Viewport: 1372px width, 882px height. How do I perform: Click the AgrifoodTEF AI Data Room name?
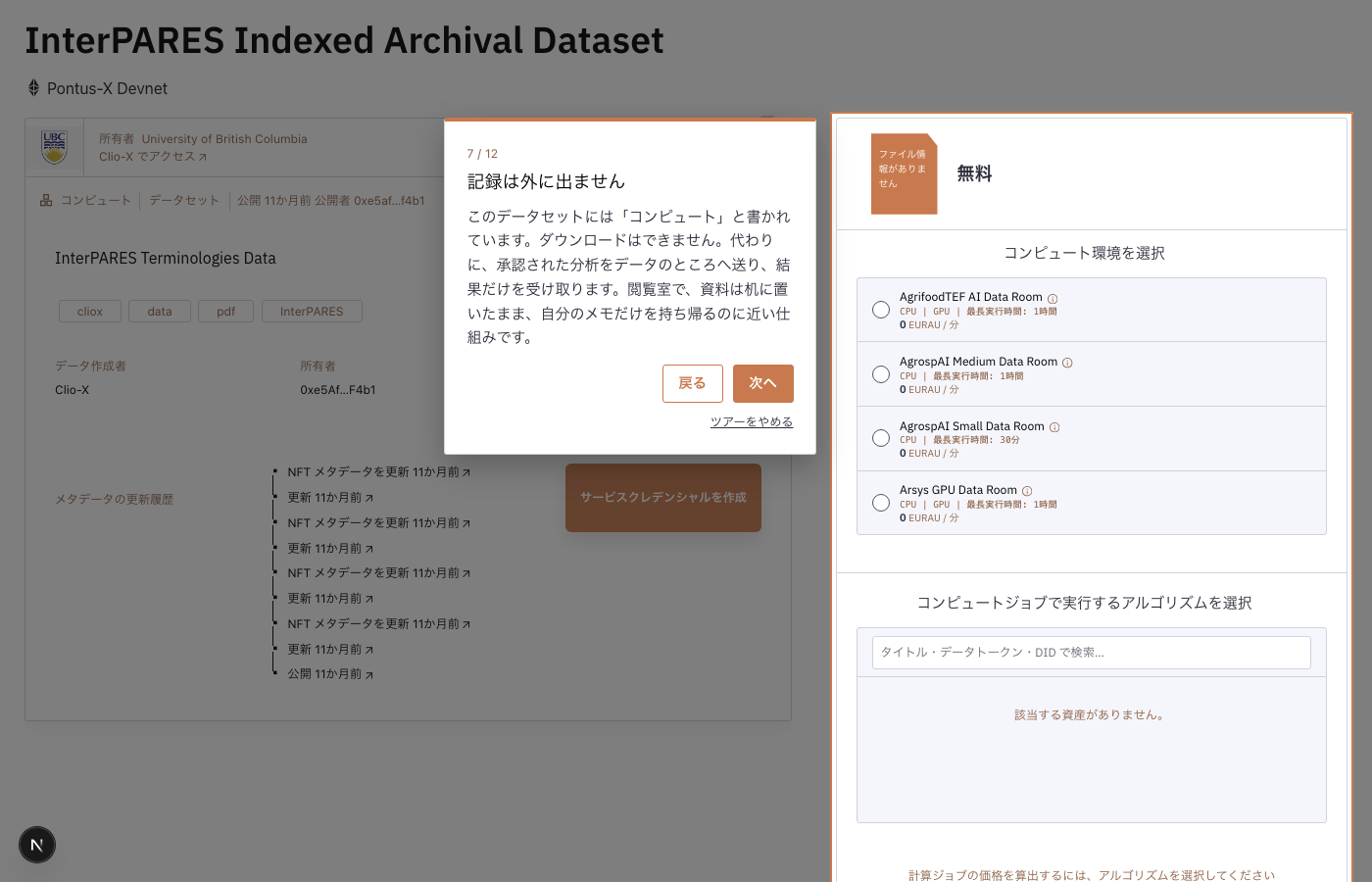click(971, 297)
